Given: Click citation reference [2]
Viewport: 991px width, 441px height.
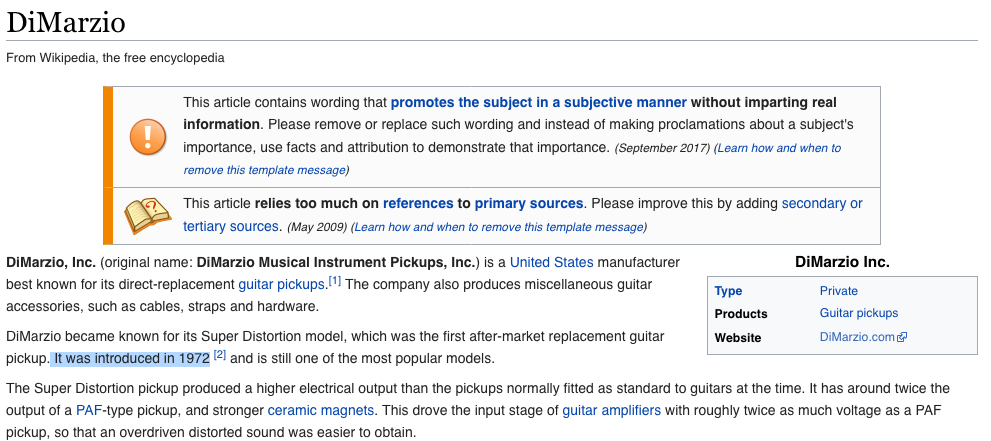Looking at the screenshot, I should pos(219,355).
